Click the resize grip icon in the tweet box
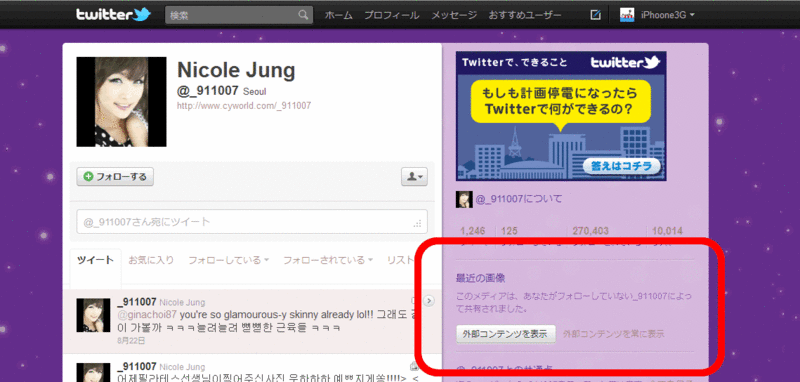The height and width of the screenshot is (382, 800). click(x=418, y=223)
